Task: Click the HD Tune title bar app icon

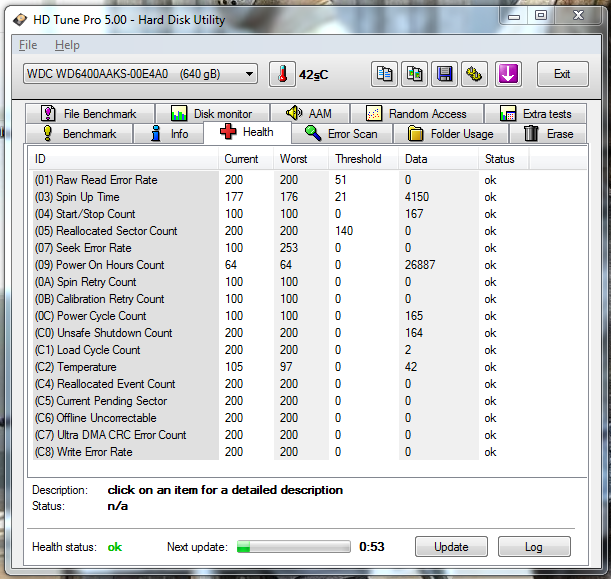Action: [20, 19]
